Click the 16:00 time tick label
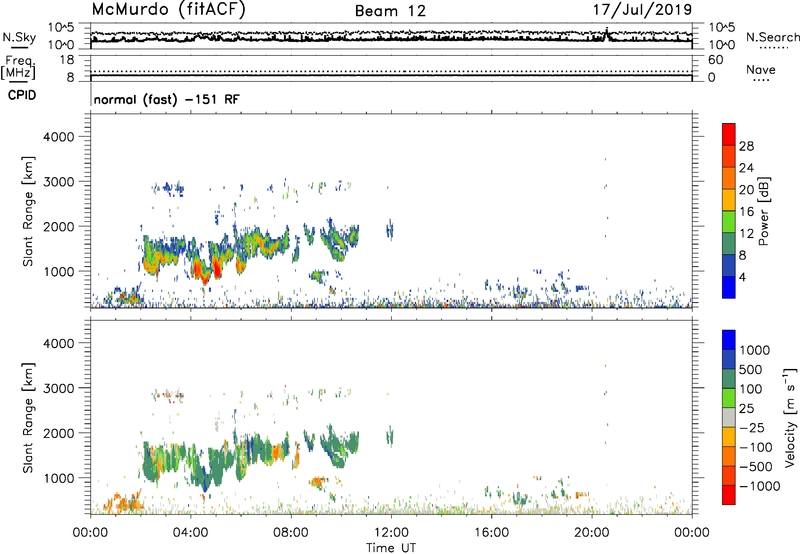The height and width of the screenshot is (554, 800). [x=491, y=533]
